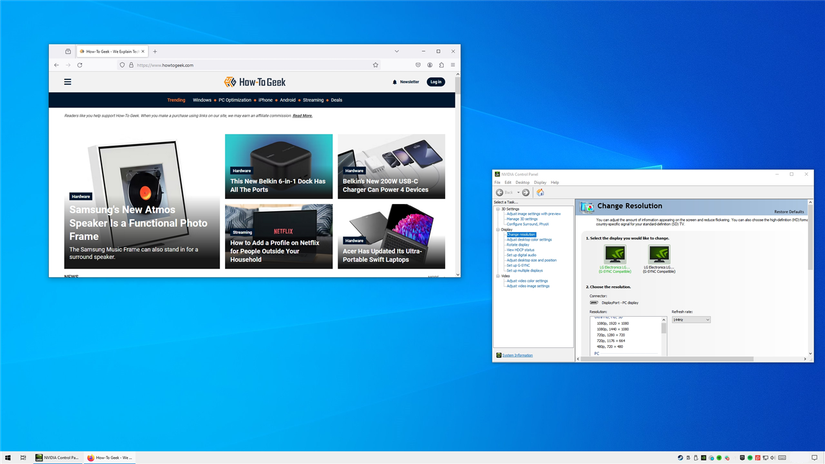The height and width of the screenshot is (464, 825).
Task: Click the Windows trending nav link
Action: coord(202,100)
